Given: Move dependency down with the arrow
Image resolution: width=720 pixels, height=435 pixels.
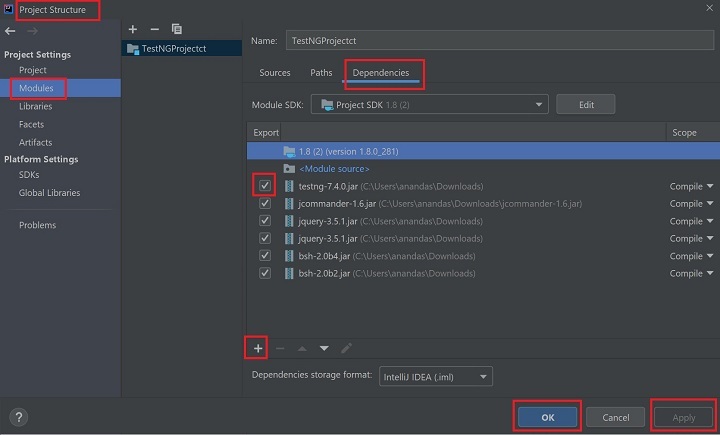Looking at the screenshot, I should pyautogui.click(x=324, y=348).
